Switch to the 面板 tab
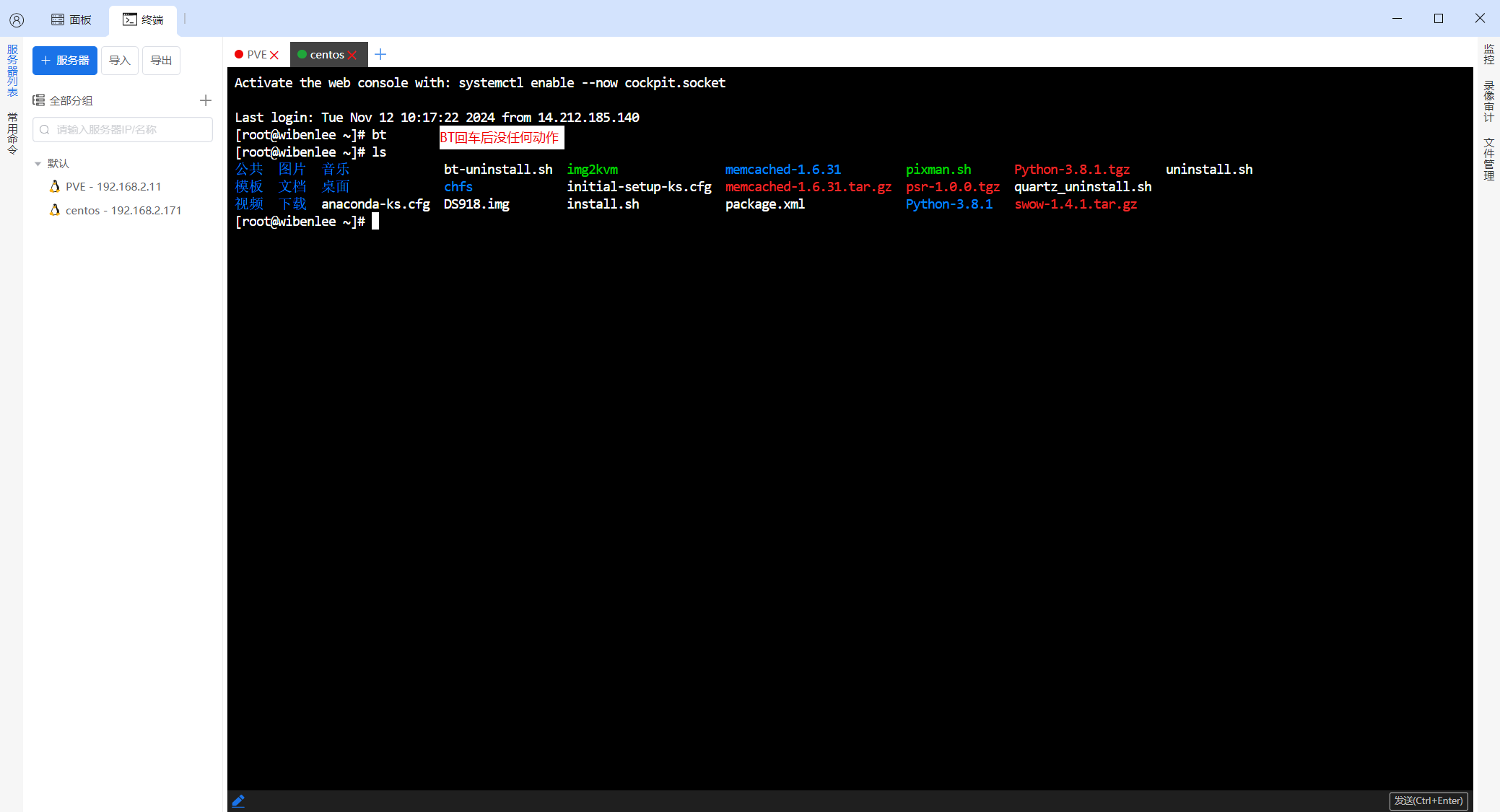Screen dimensions: 1500x812 pos(71,19)
